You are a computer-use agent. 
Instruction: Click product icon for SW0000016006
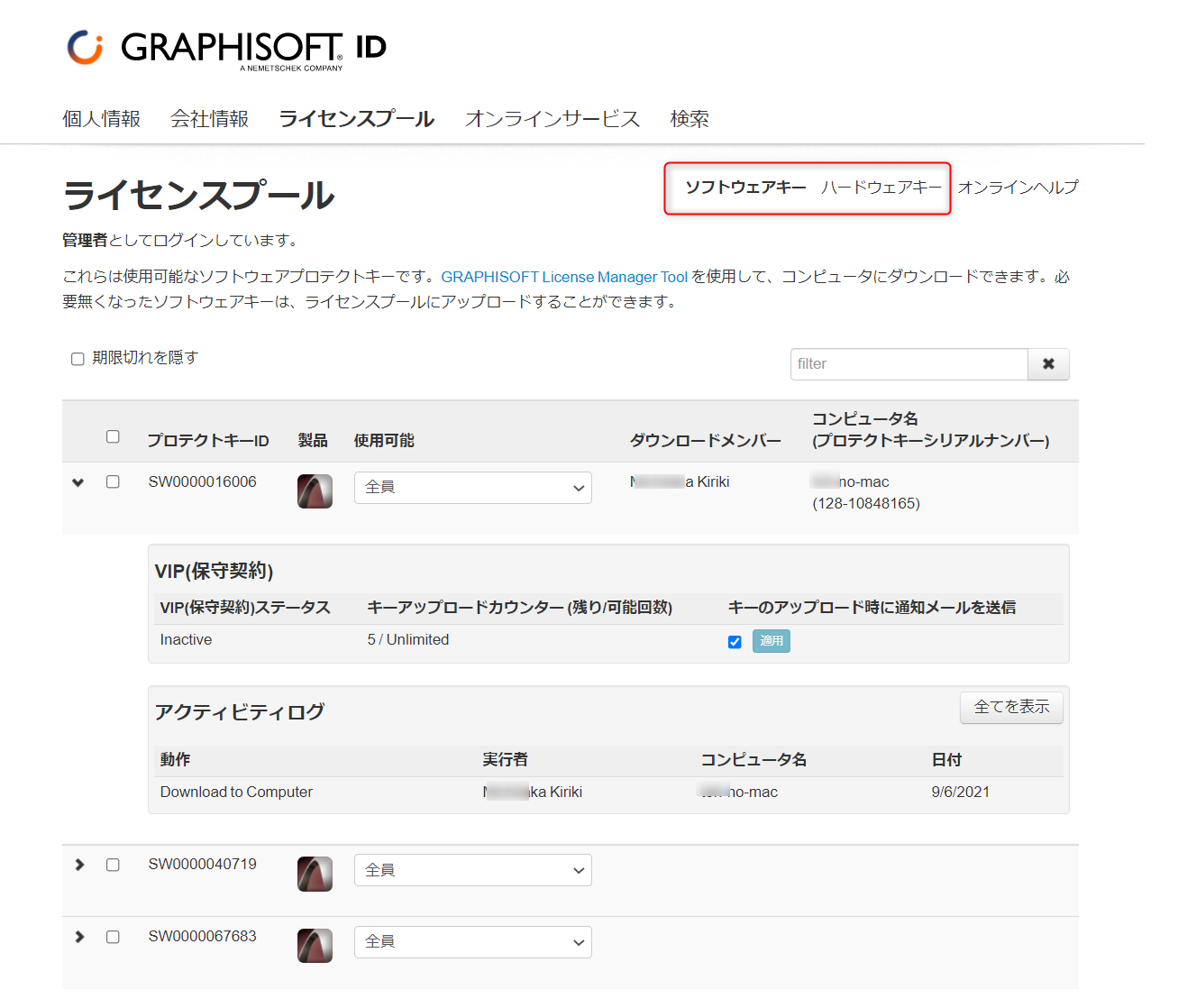[315, 491]
